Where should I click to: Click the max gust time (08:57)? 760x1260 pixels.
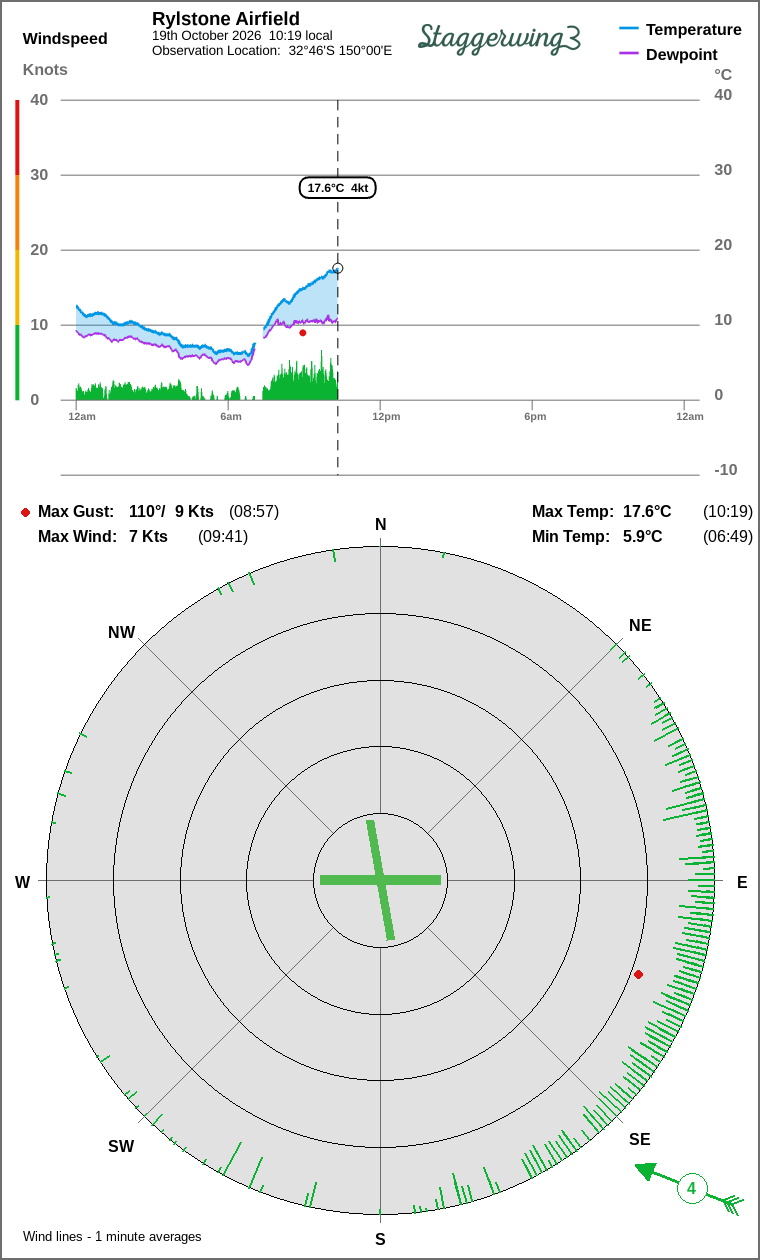254,511
